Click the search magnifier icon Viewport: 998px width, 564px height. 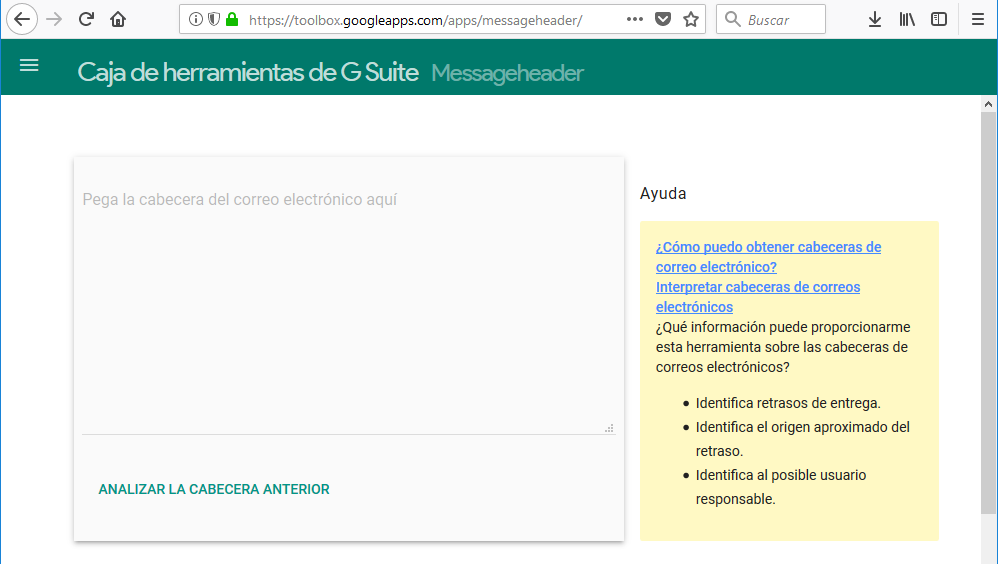pos(733,19)
